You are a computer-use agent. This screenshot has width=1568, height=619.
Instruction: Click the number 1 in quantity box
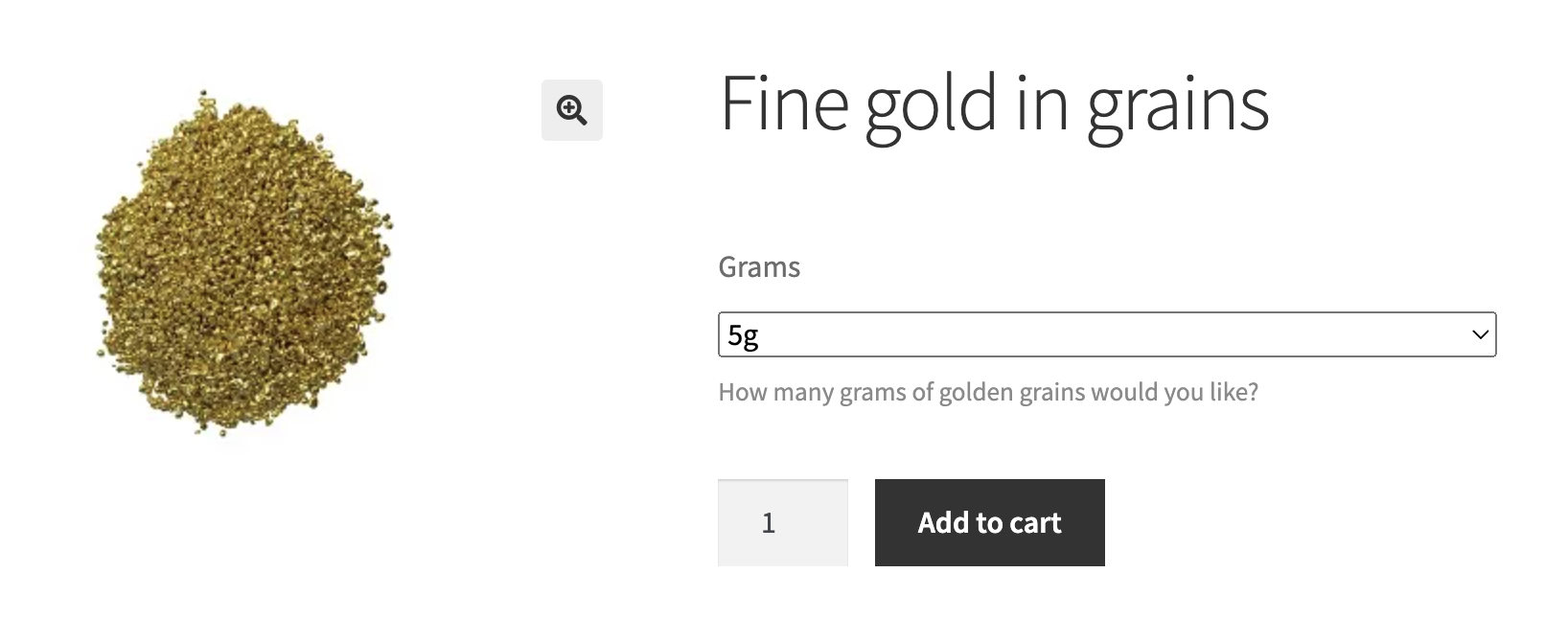tap(768, 523)
